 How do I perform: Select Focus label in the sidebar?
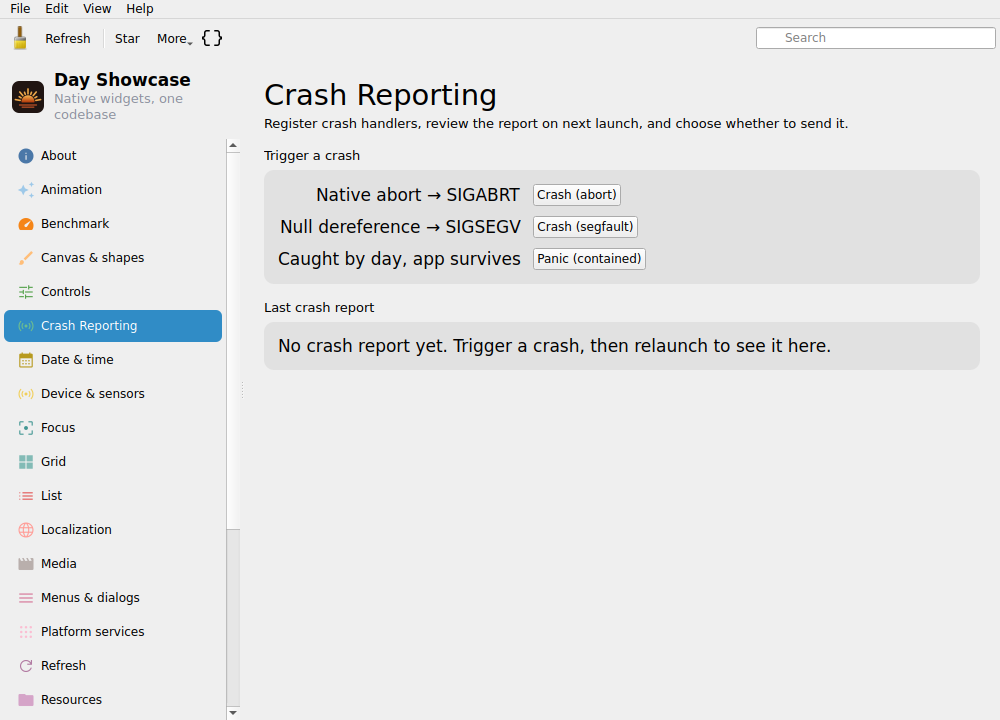click(x=58, y=428)
